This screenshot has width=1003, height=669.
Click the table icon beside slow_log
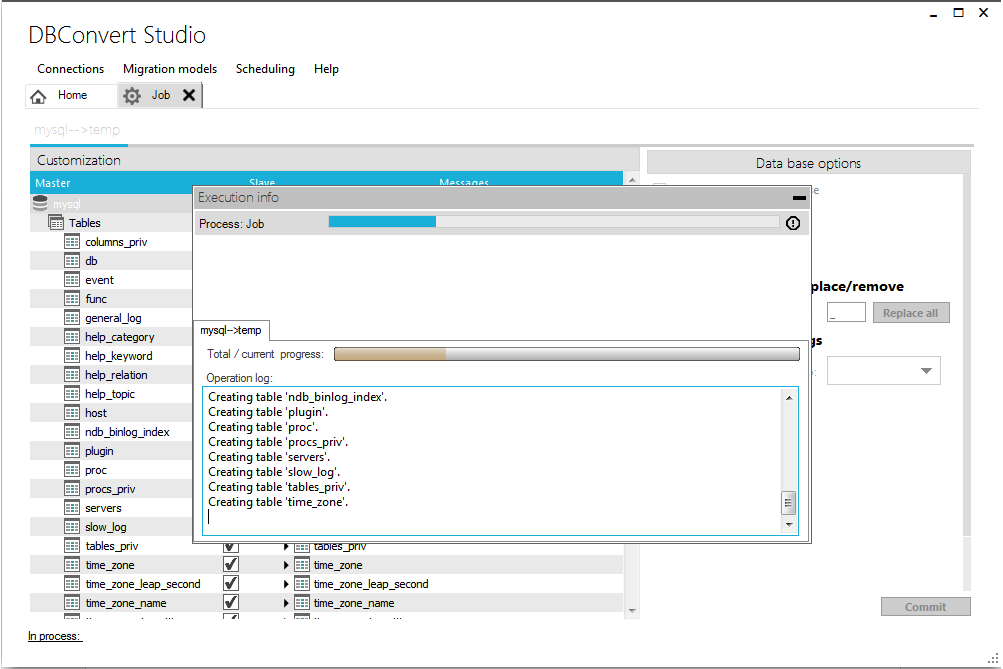[71, 526]
